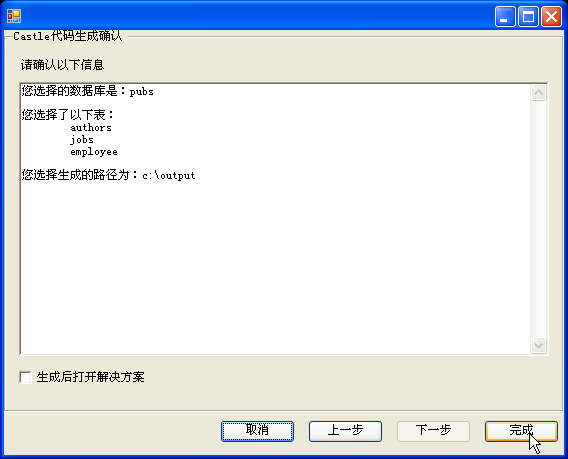Place the cursor in the blank area of the confirmation box
Viewport: 568px width, 459px height.
pos(275,264)
